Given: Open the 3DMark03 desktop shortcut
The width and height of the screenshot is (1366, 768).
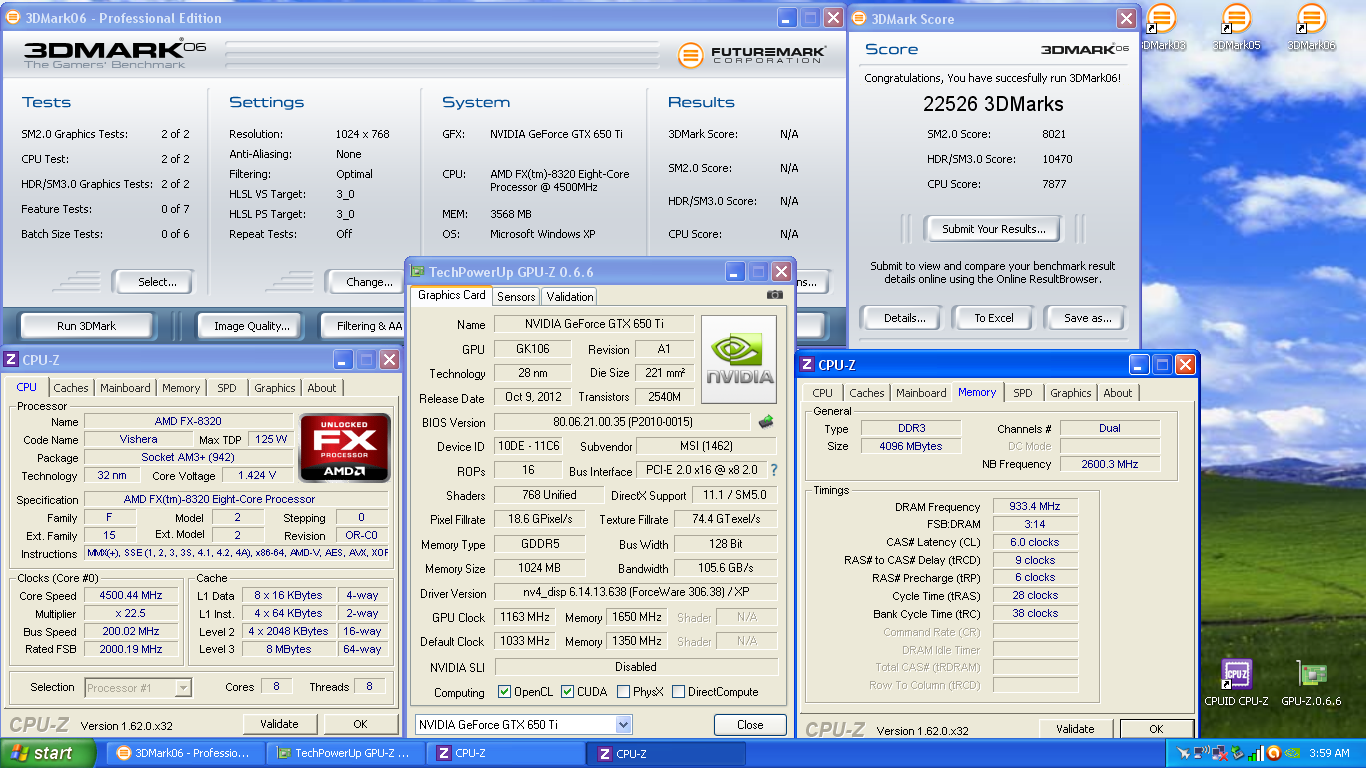Looking at the screenshot, I should coord(1161,27).
